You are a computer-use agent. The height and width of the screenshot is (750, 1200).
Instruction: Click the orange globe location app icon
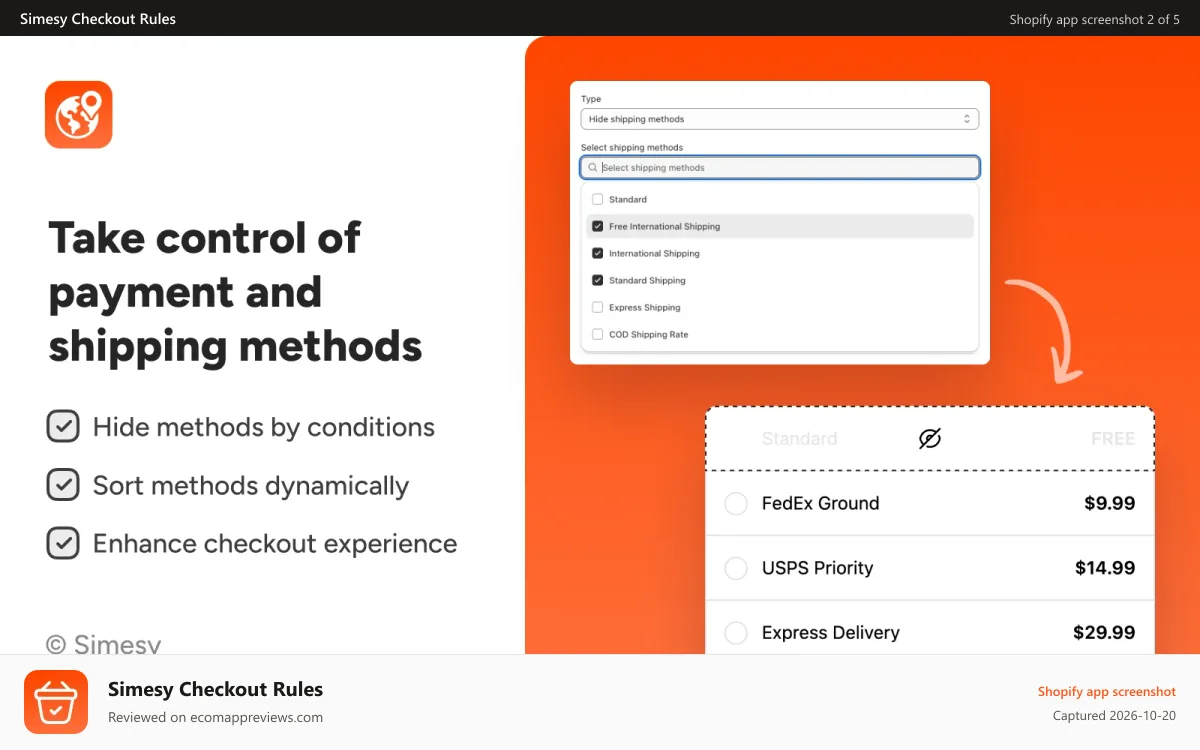pyautogui.click(x=79, y=114)
